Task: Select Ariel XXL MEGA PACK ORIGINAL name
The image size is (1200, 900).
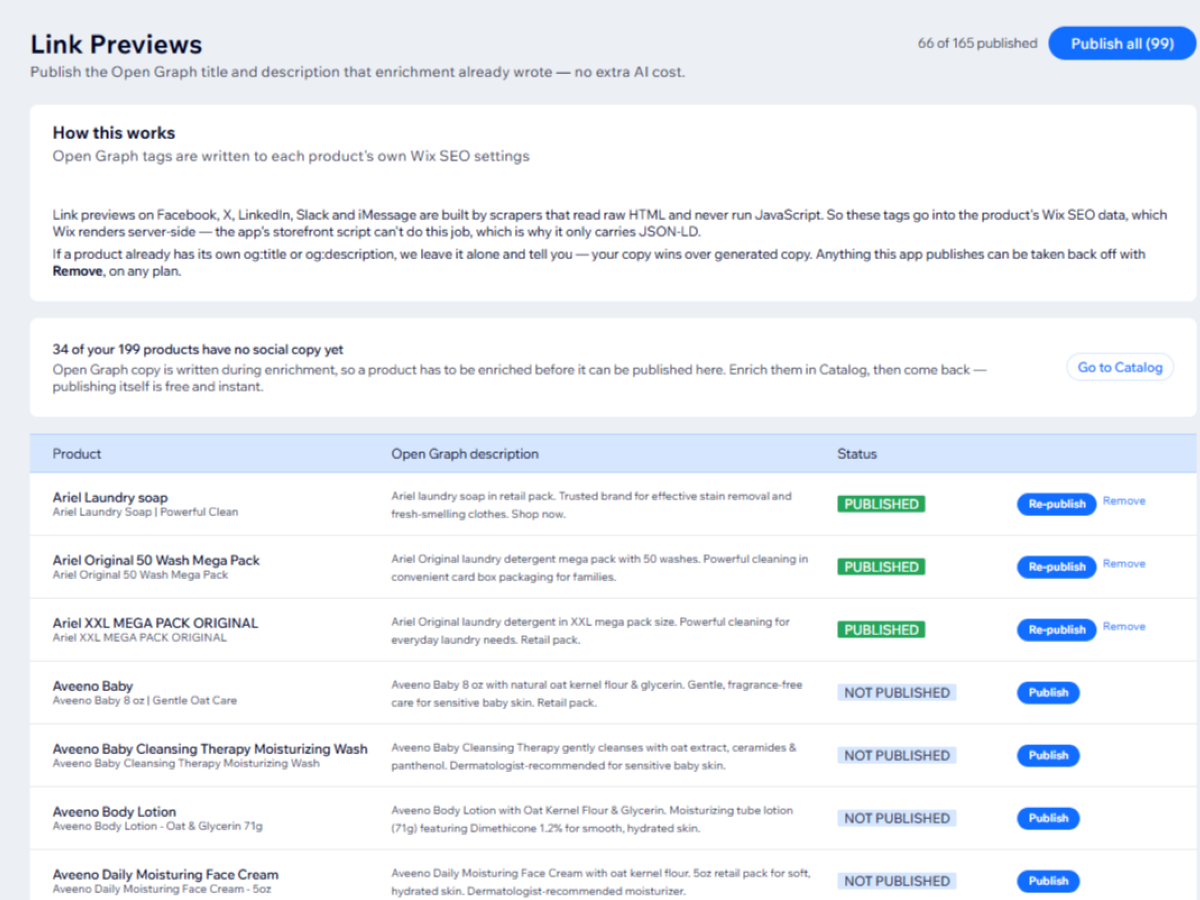Action: coord(155,623)
